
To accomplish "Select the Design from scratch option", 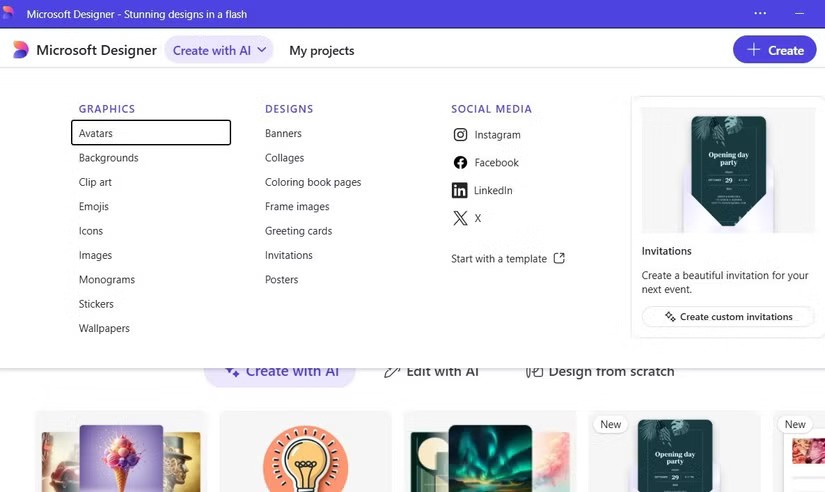I will click(600, 372).
